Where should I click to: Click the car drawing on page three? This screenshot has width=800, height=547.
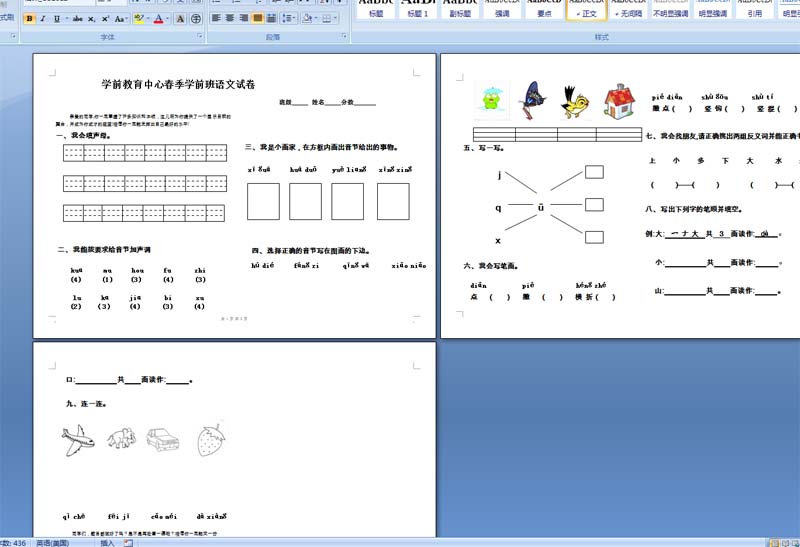[x=163, y=440]
